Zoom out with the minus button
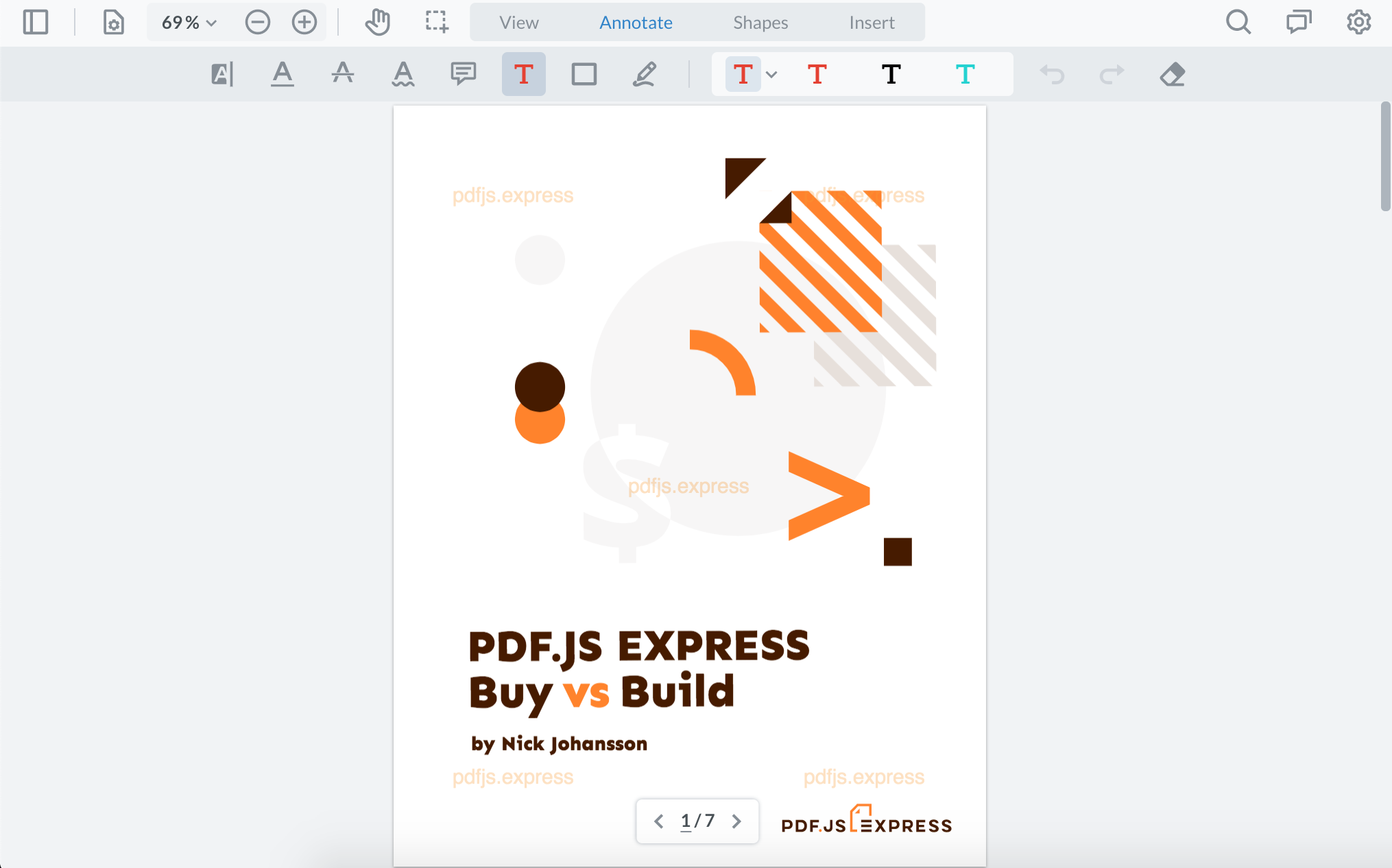Screen dimensions: 1392x868 coord(258,23)
